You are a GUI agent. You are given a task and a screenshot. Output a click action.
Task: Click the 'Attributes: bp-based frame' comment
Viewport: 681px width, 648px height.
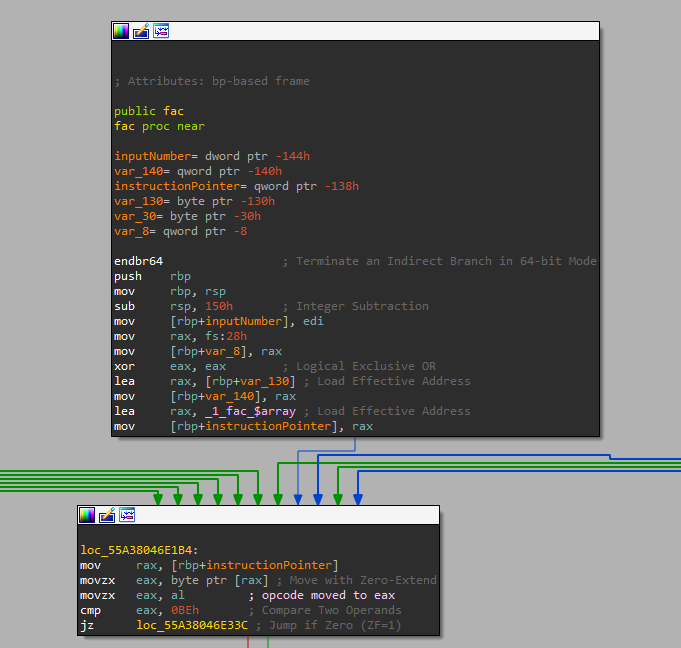coord(212,81)
